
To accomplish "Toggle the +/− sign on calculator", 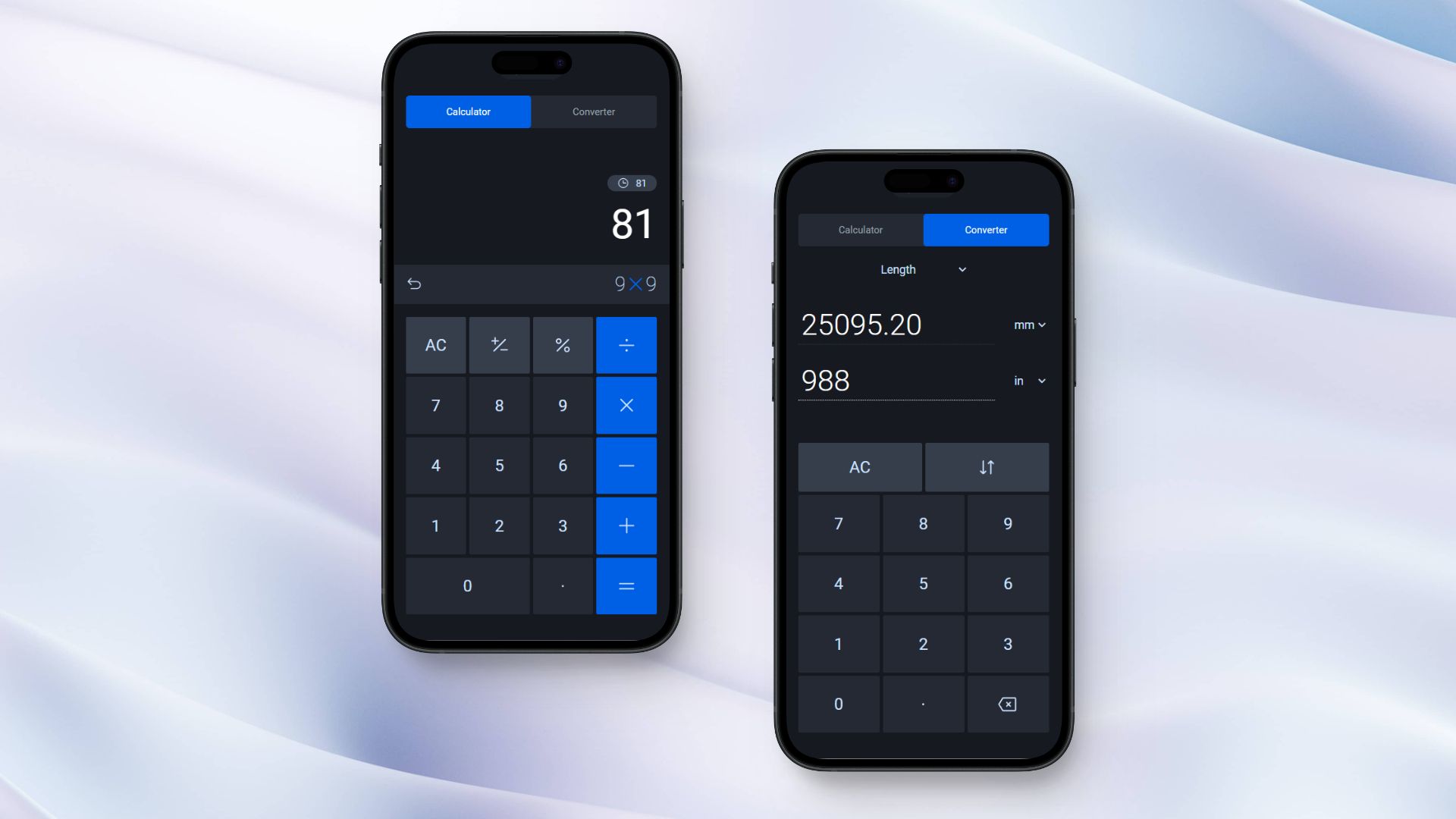I will pos(499,345).
